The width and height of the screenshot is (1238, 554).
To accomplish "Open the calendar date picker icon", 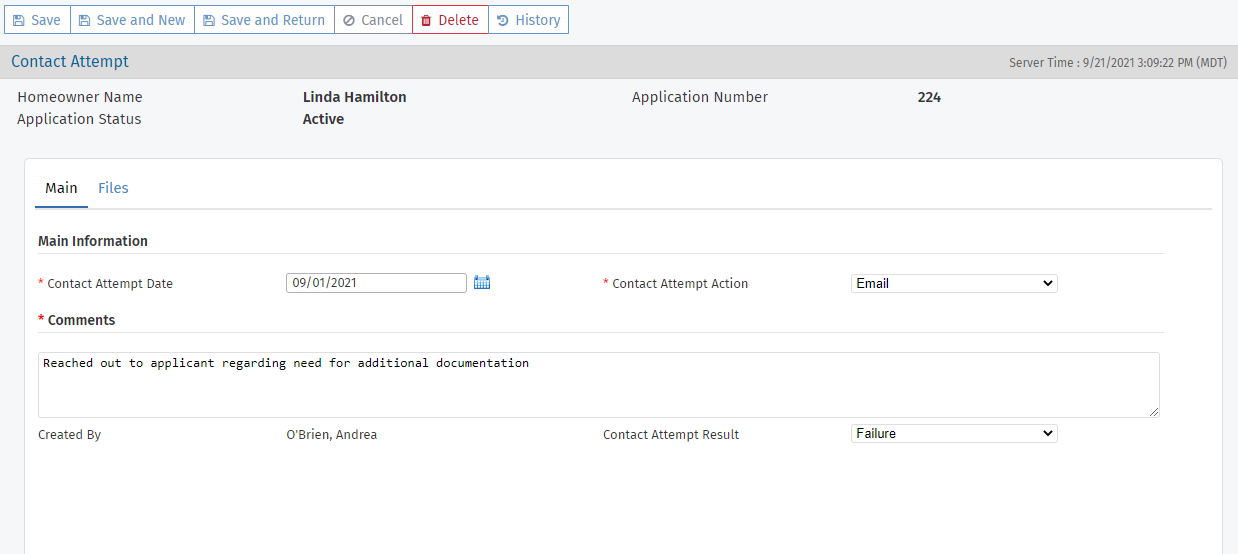I will (482, 283).
